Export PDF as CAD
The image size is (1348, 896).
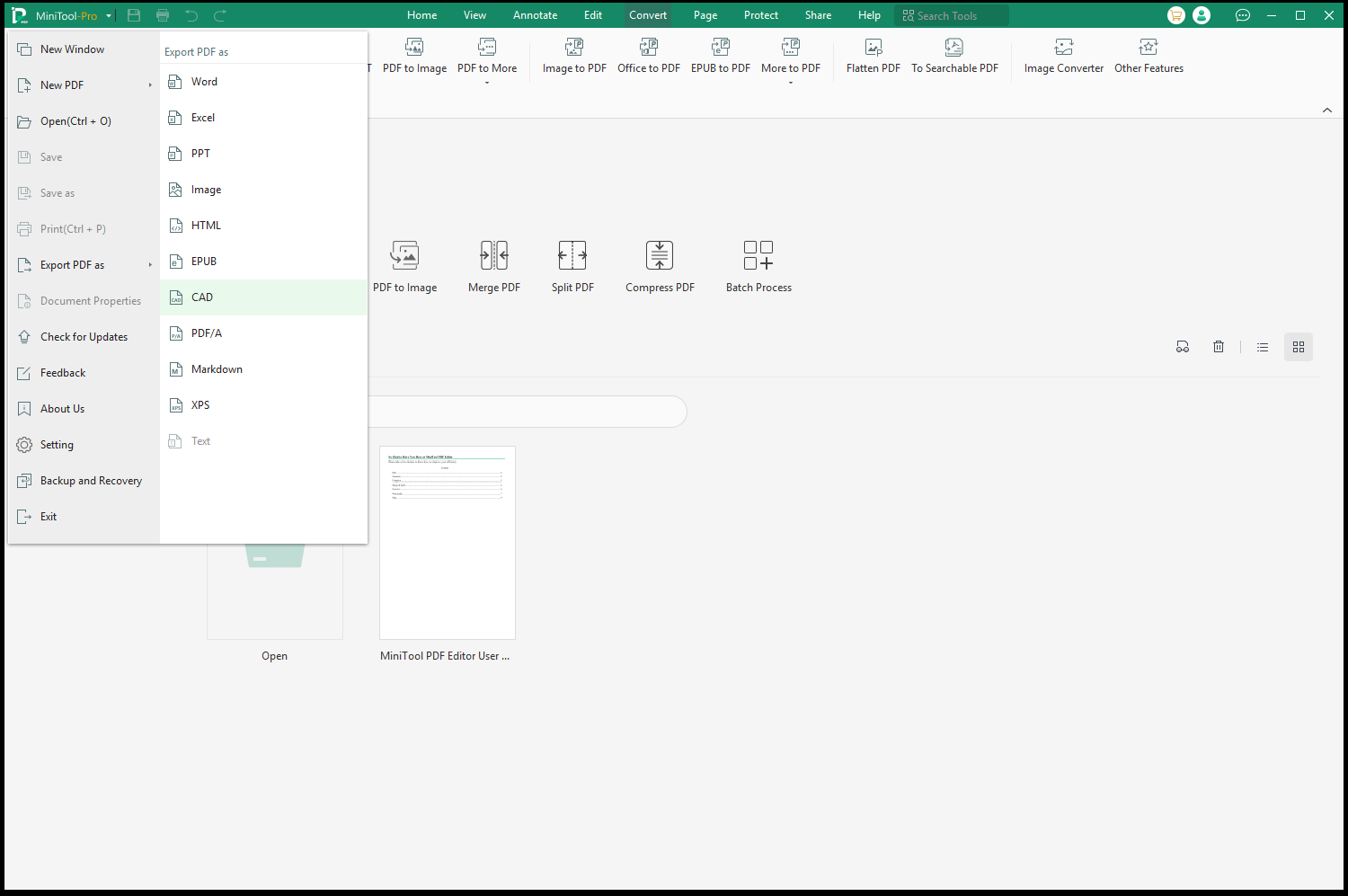click(x=263, y=297)
